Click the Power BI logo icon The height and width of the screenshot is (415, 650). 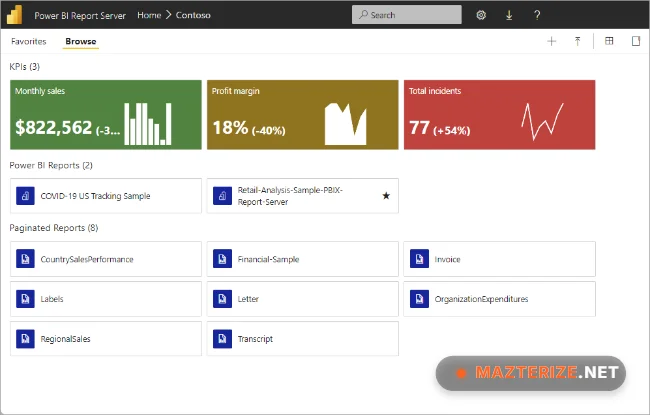tap(15, 15)
